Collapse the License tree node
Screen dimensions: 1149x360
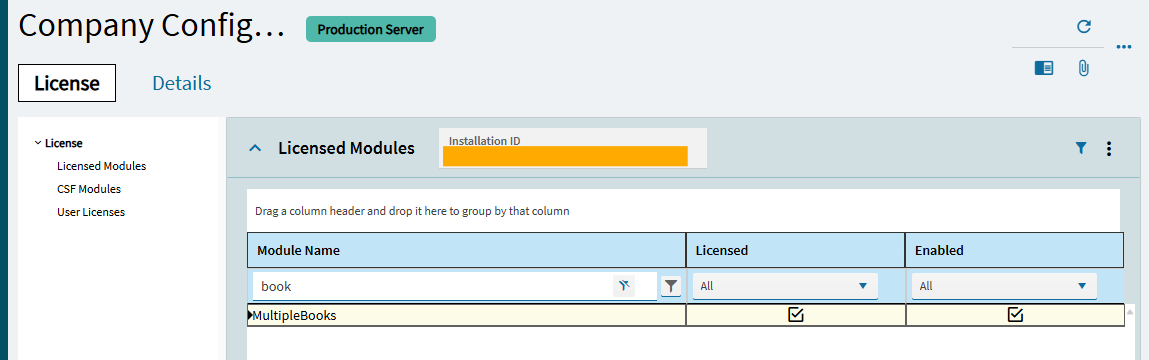tap(38, 143)
